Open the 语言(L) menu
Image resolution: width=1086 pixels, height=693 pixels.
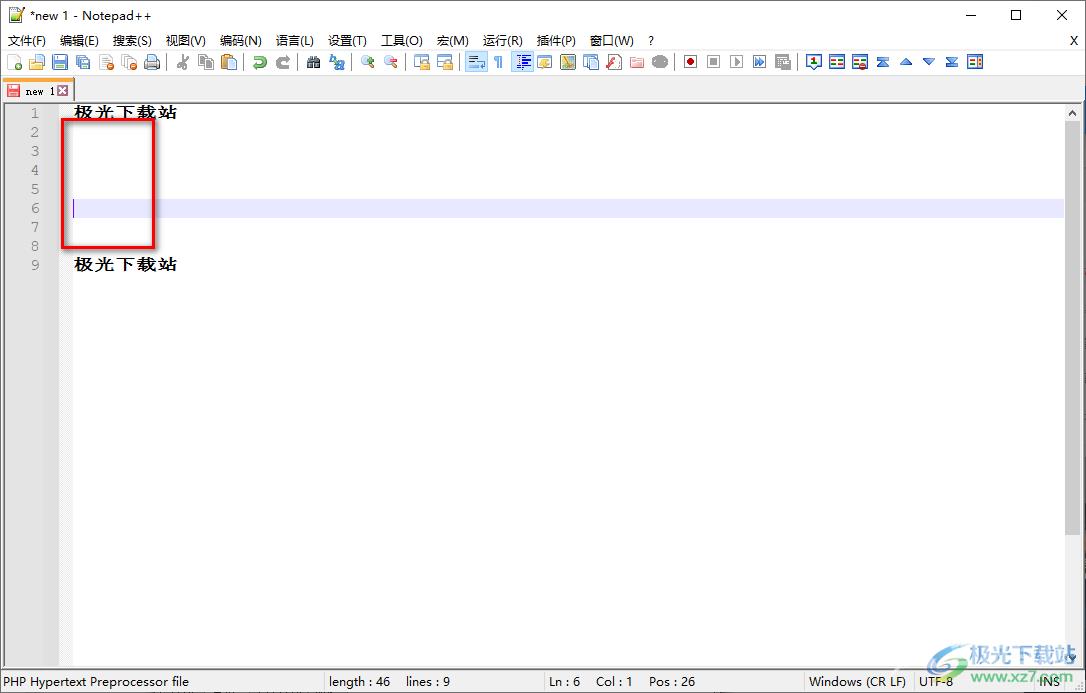(294, 41)
